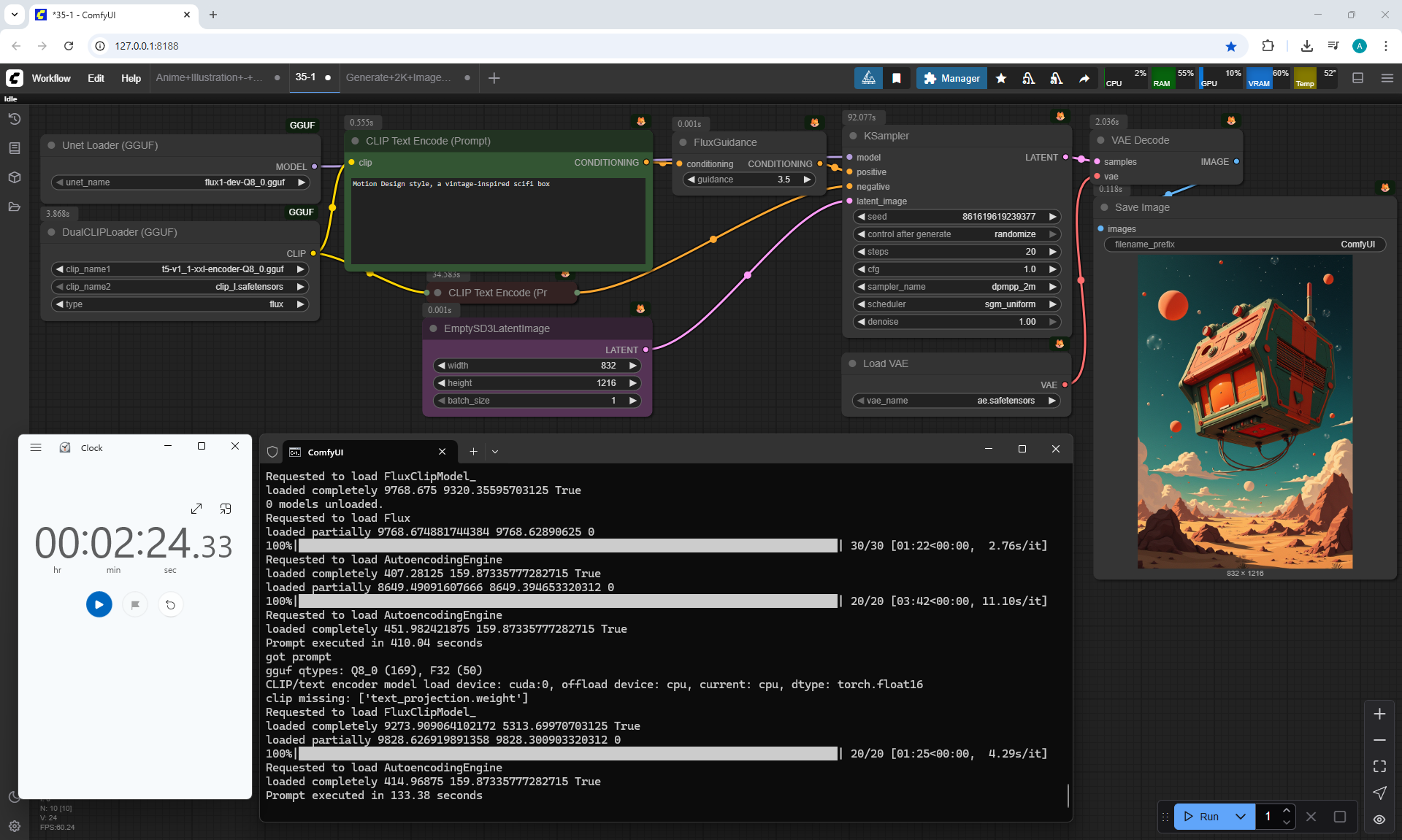Open the workflows folder sidebar icon

tap(14, 207)
